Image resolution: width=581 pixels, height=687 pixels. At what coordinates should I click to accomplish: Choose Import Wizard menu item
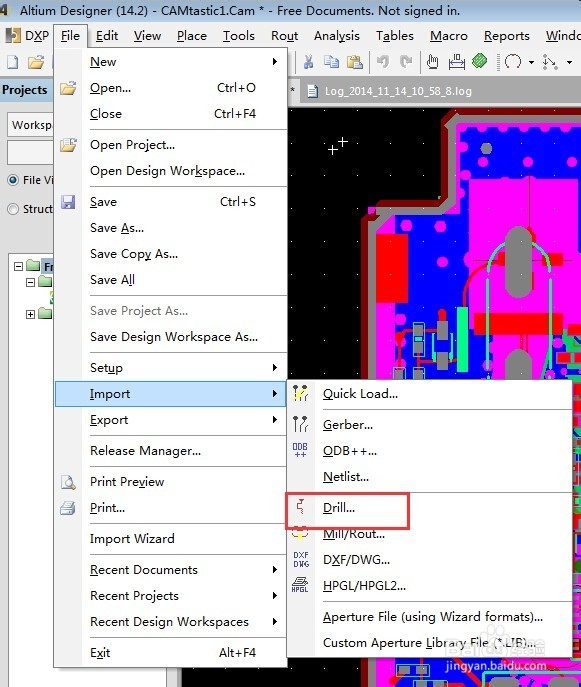pos(171,538)
